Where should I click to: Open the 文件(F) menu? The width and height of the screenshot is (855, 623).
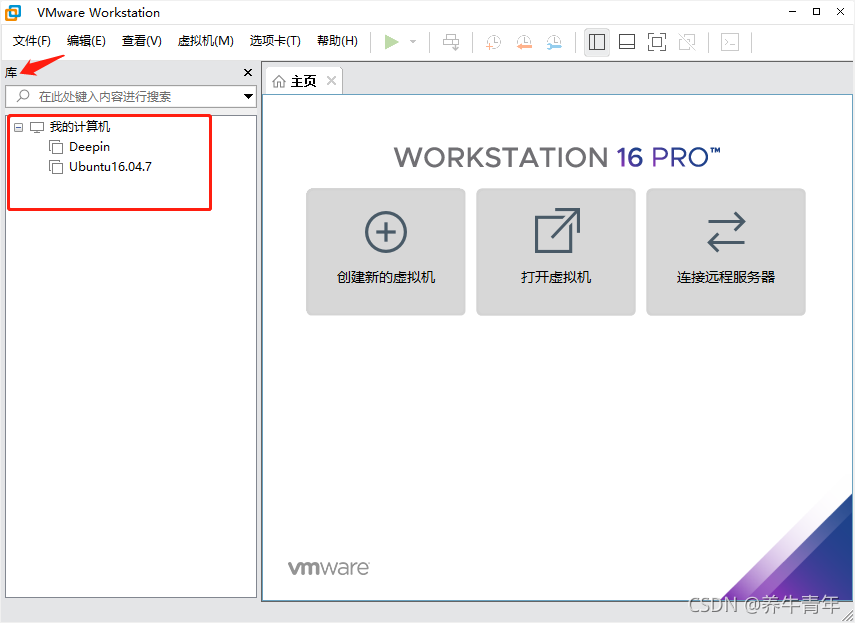(32, 41)
